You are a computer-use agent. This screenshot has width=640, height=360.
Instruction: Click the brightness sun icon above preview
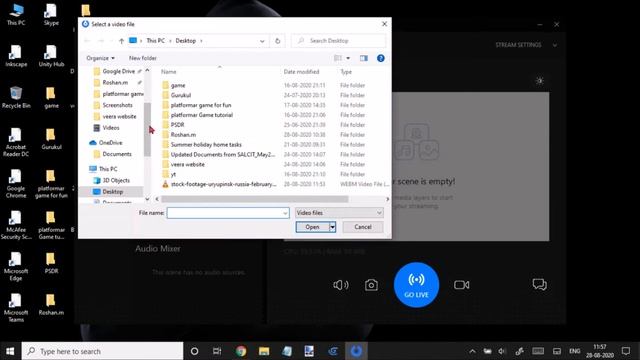pyautogui.click(x=540, y=81)
